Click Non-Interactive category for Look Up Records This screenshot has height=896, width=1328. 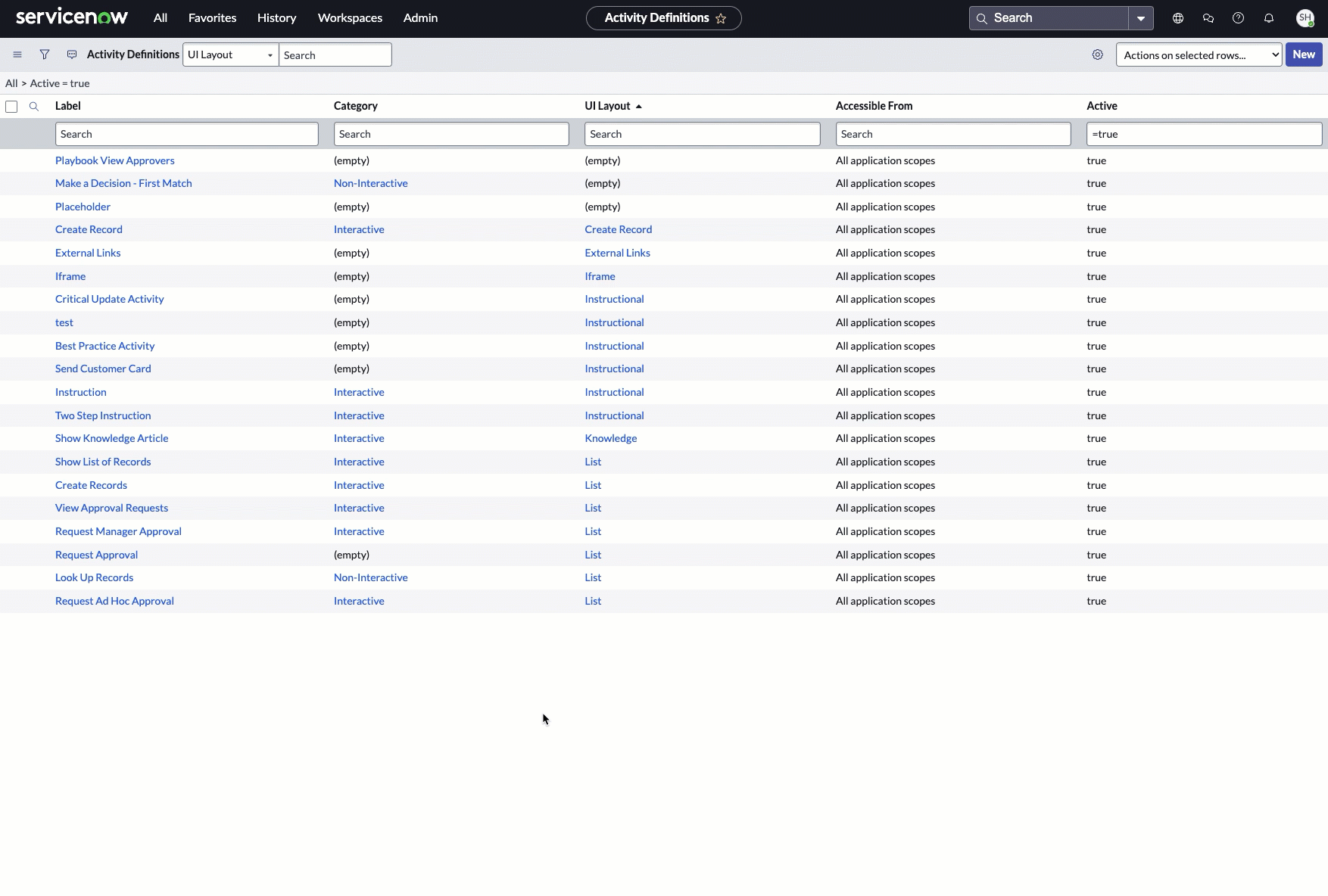click(371, 577)
